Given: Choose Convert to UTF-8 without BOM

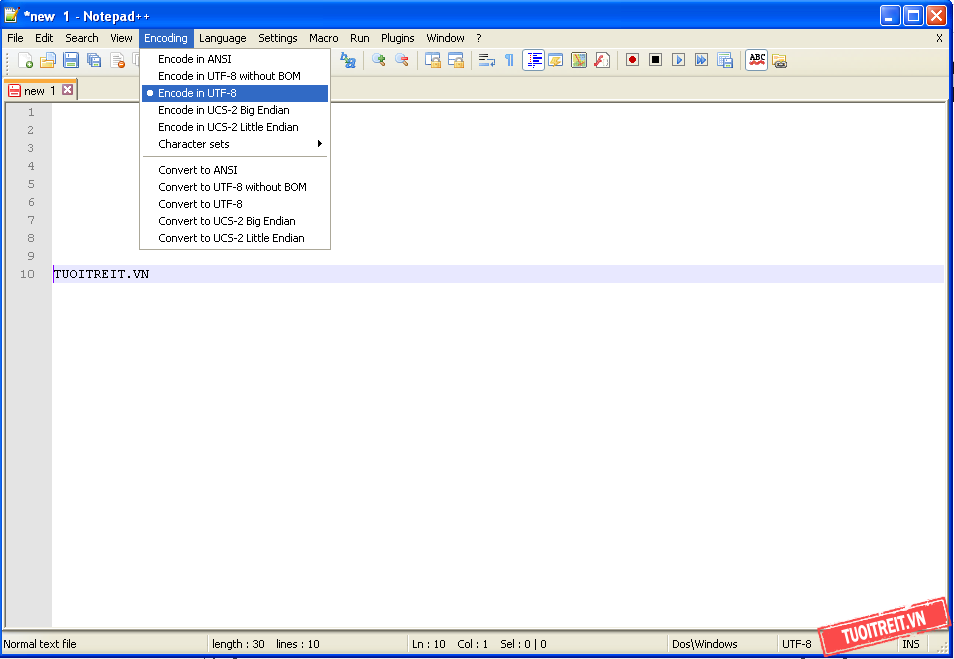Looking at the screenshot, I should tap(232, 187).
